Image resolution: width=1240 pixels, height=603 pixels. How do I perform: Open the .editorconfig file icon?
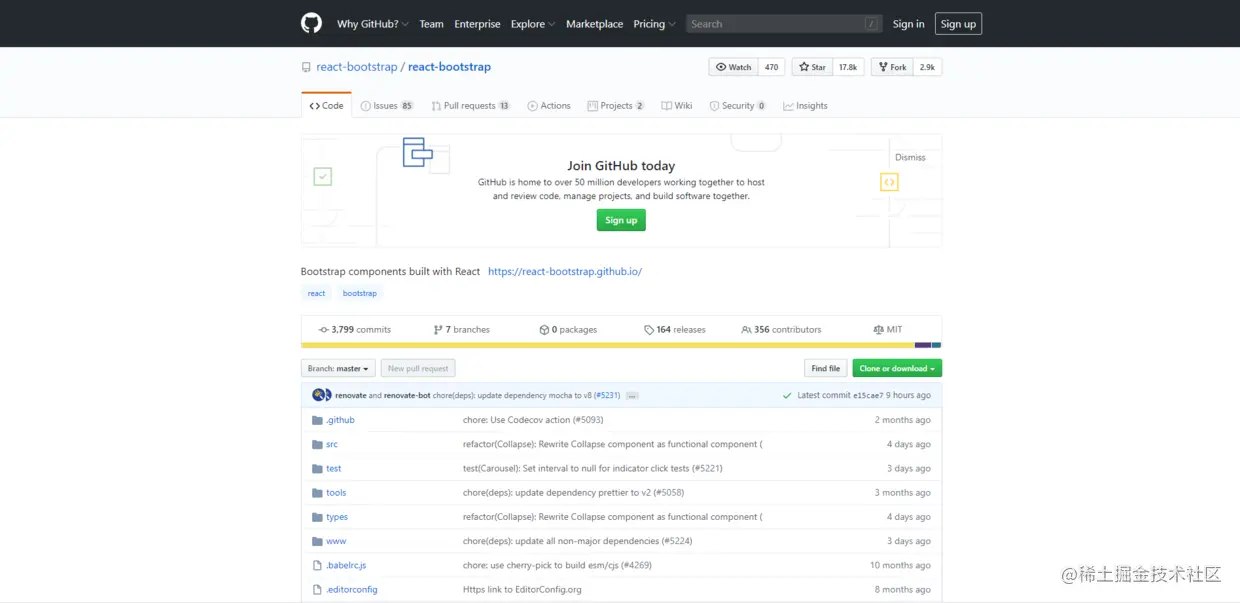coord(317,590)
